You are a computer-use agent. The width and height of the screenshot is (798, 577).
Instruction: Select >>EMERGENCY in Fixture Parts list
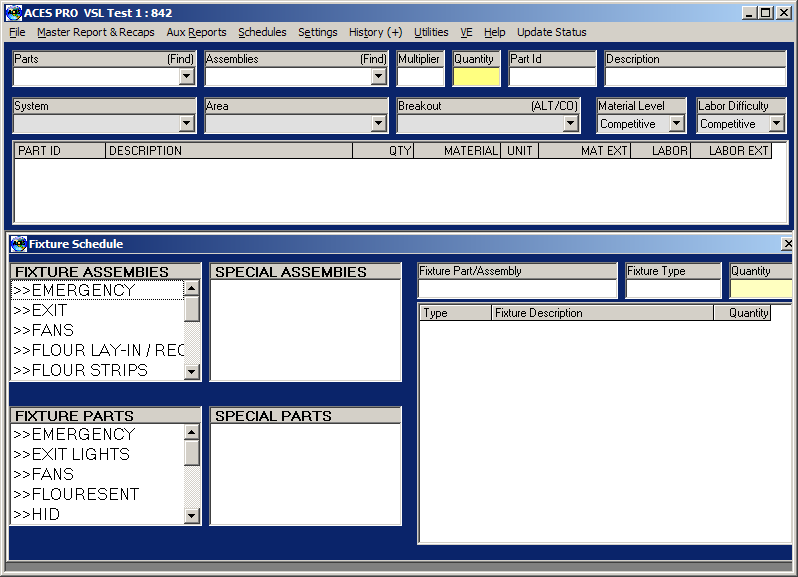(97, 434)
